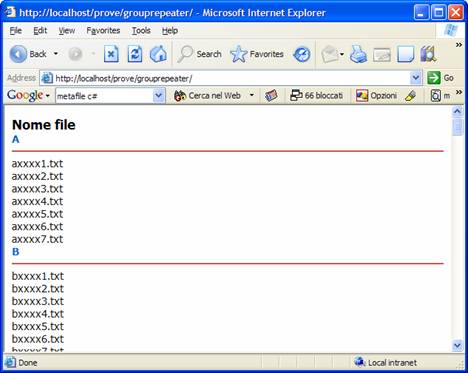The image size is (468, 373).
Task: Click the bxxxx3.txt entry
Action: pyautogui.click(x=38, y=301)
